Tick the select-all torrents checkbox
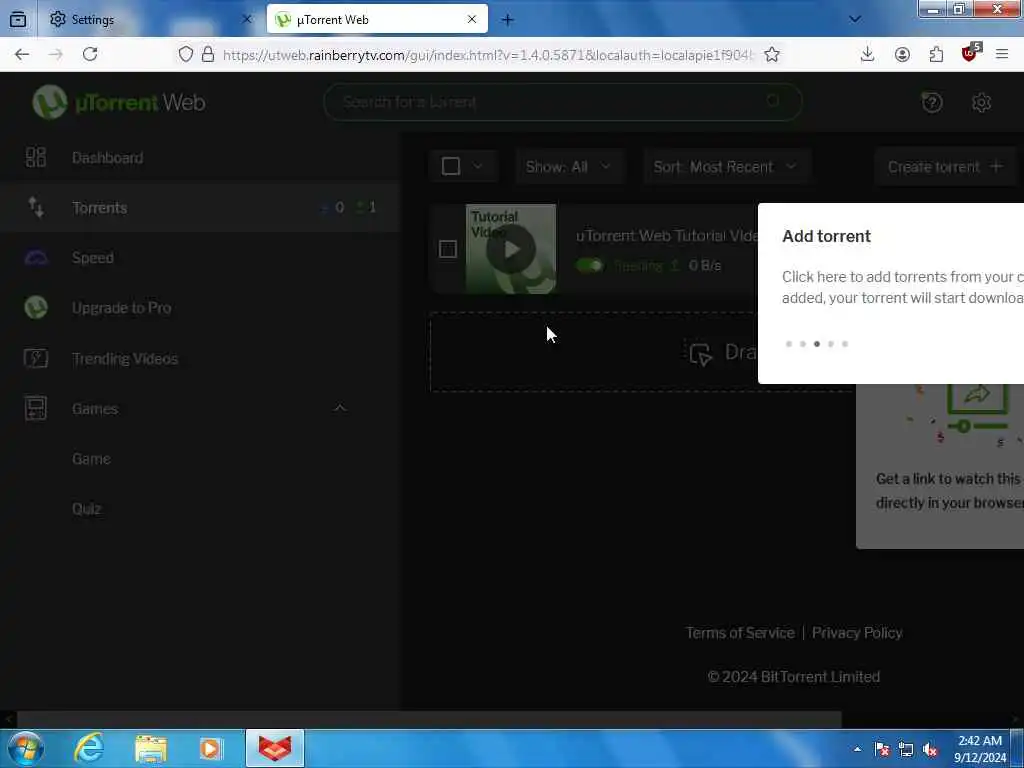This screenshot has height=768, width=1024. (451, 167)
